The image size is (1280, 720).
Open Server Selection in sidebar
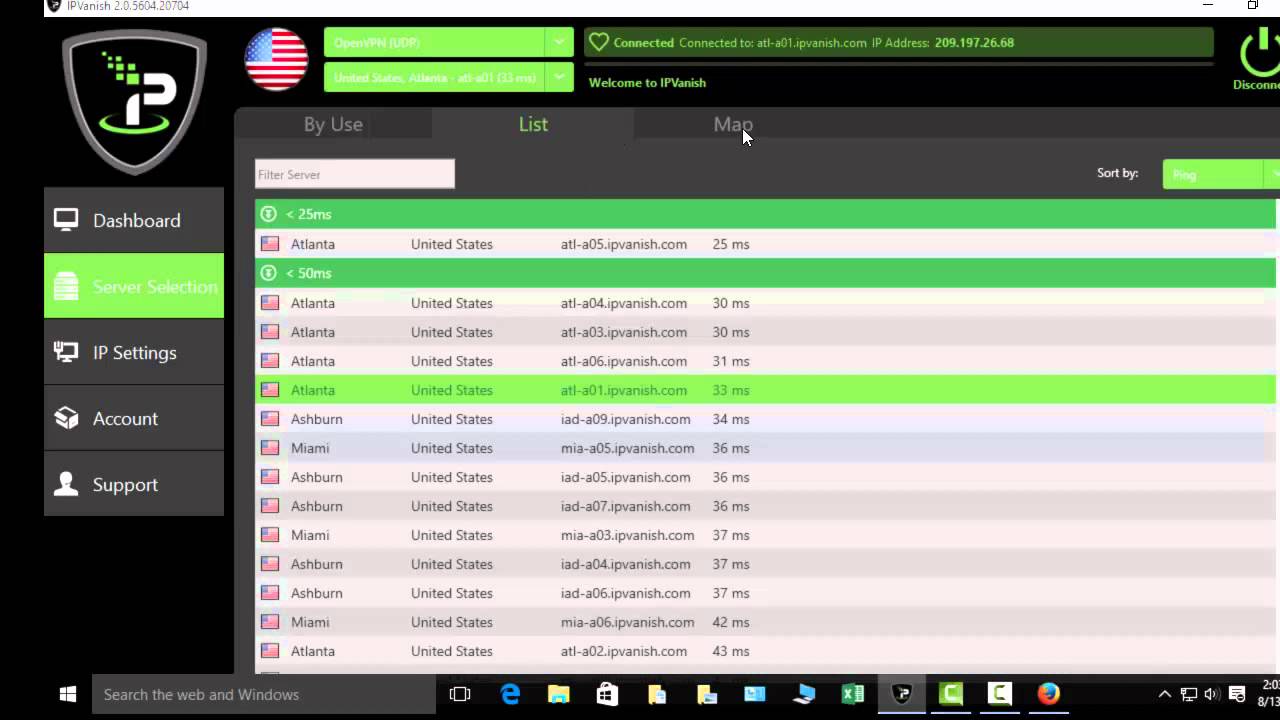tap(134, 286)
